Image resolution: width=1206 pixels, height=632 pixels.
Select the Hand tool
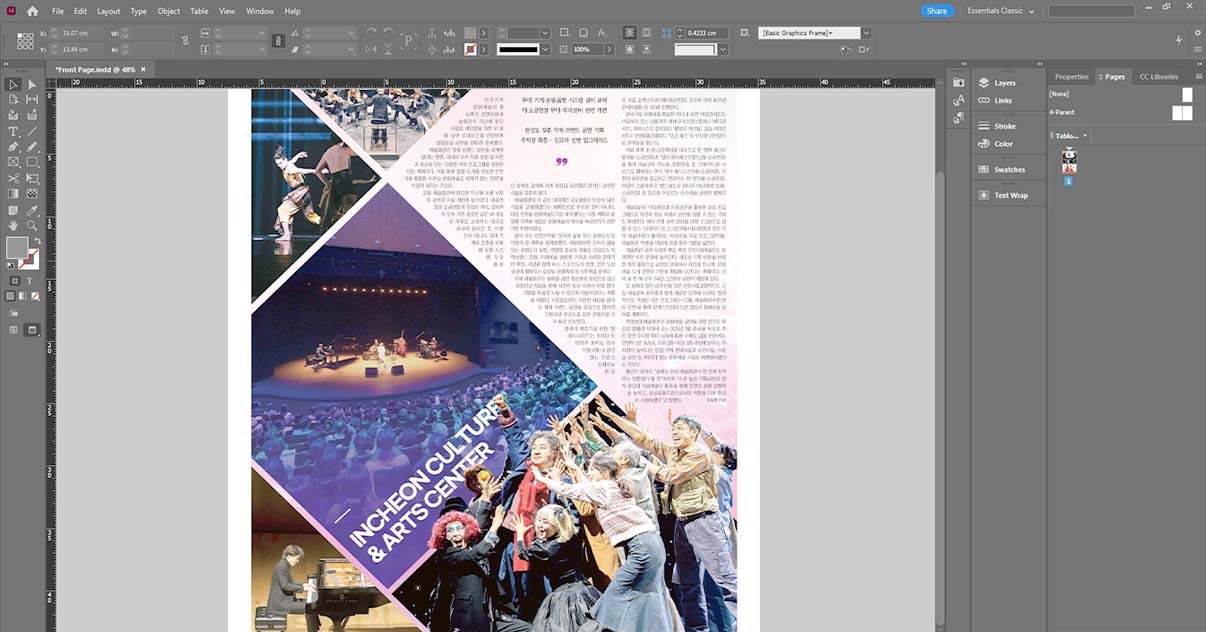13,226
